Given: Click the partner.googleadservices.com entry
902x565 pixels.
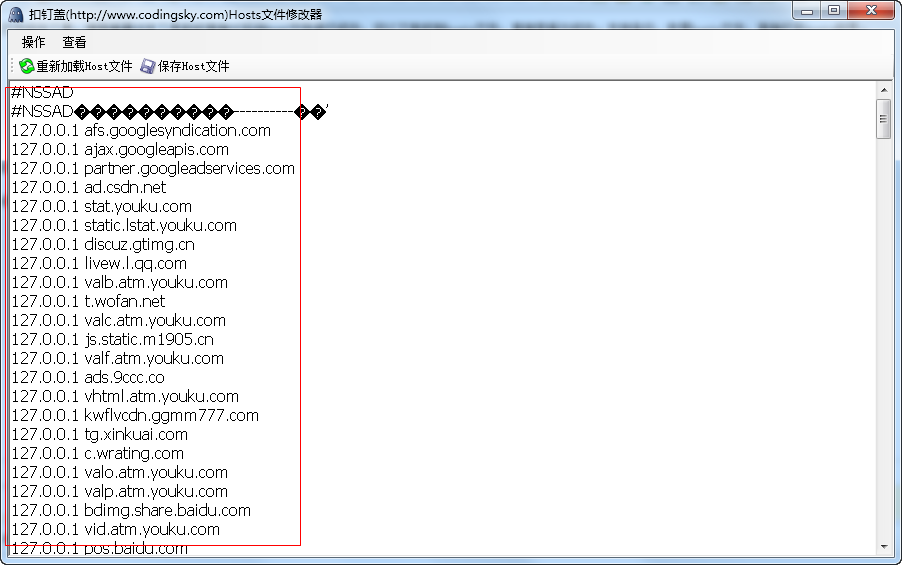Looking at the screenshot, I should tap(153, 169).
